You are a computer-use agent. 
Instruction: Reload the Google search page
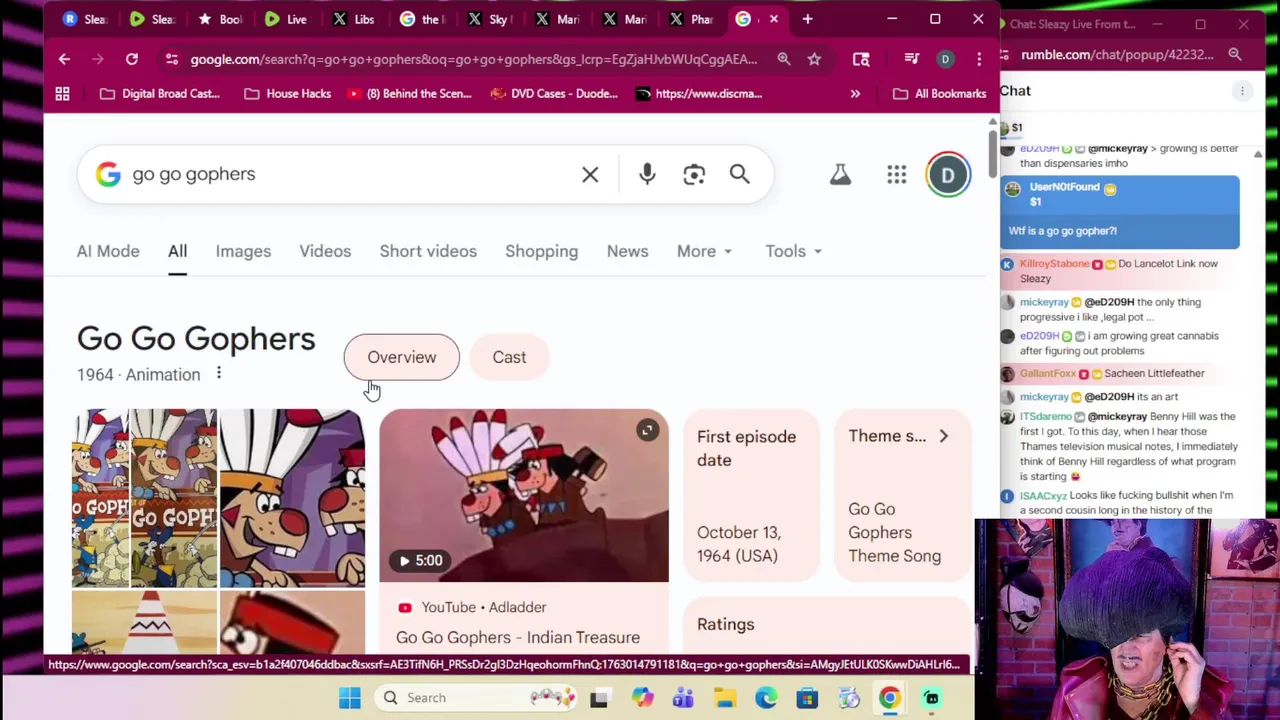131,59
